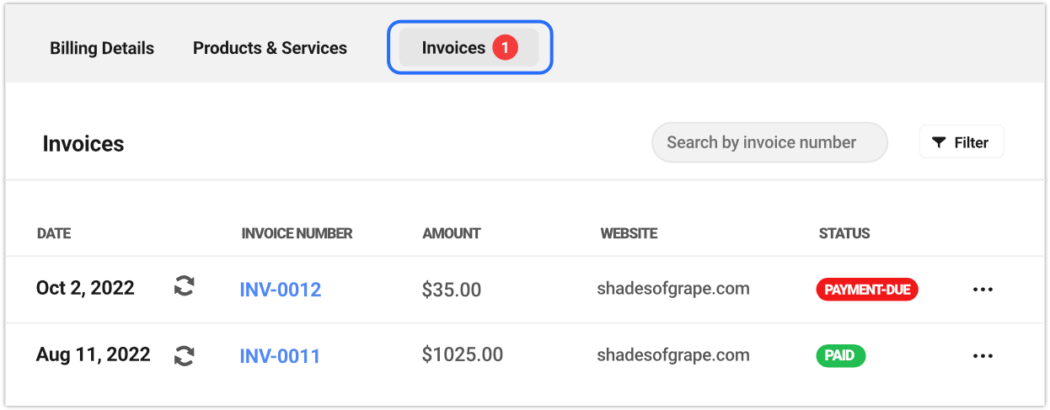
Task: Open the Products & Services tab
Action: point(270,48)
